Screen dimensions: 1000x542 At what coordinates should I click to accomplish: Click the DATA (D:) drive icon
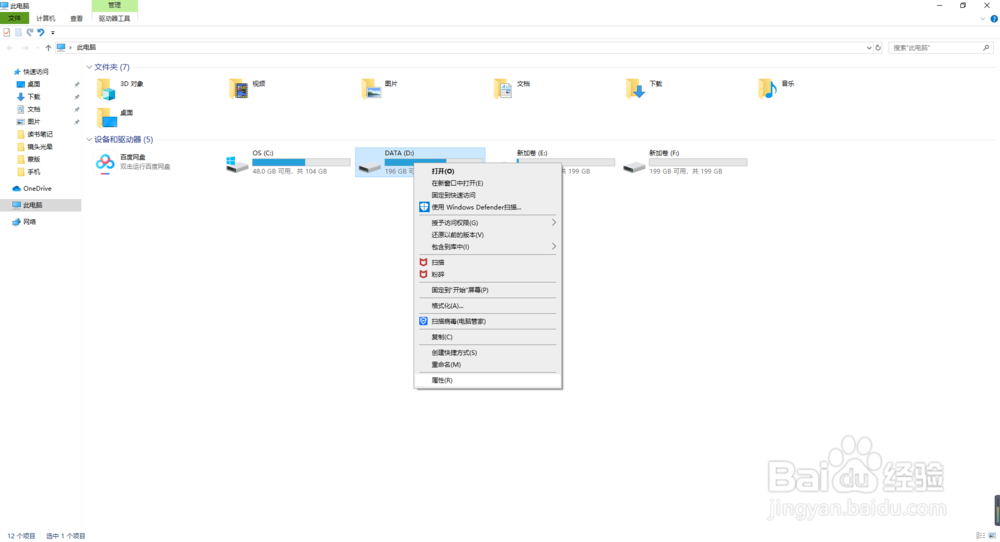(370, 167)
